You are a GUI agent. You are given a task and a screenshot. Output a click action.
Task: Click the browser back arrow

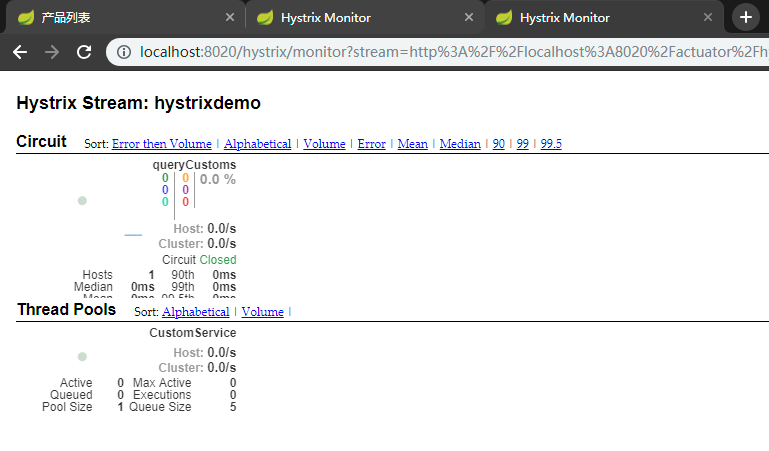point(20,52)
